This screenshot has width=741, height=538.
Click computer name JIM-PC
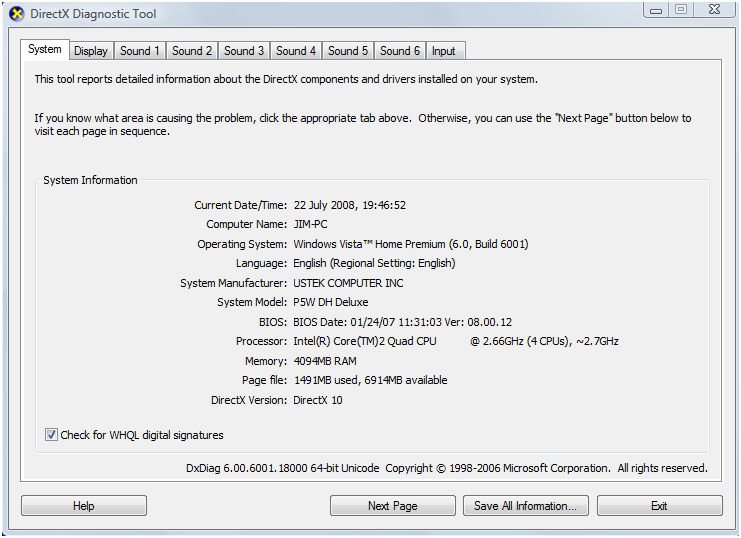(x=310, y=224)
